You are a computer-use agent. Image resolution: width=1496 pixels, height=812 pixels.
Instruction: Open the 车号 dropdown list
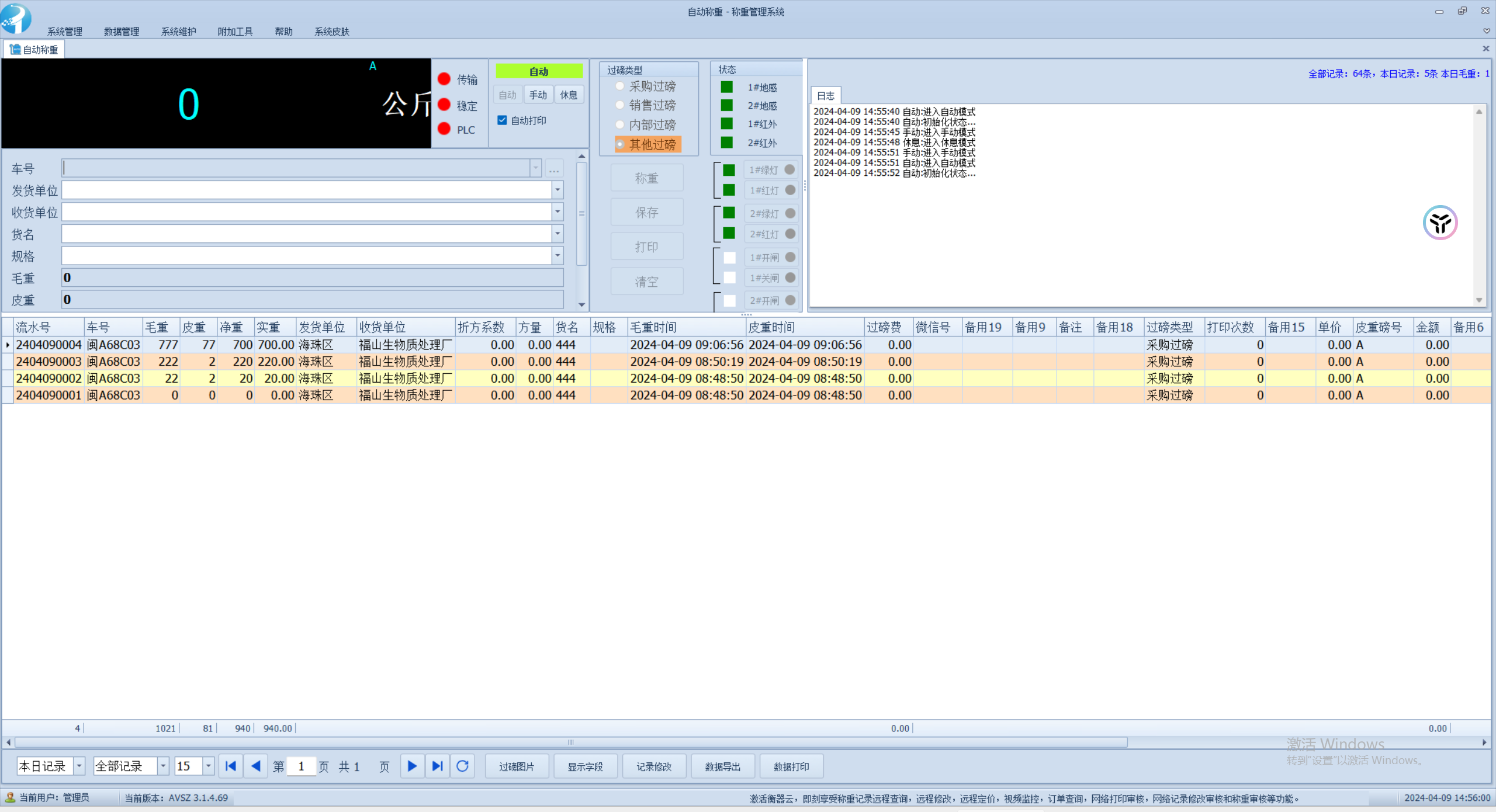pyautogui.click(x=535, y=168)
